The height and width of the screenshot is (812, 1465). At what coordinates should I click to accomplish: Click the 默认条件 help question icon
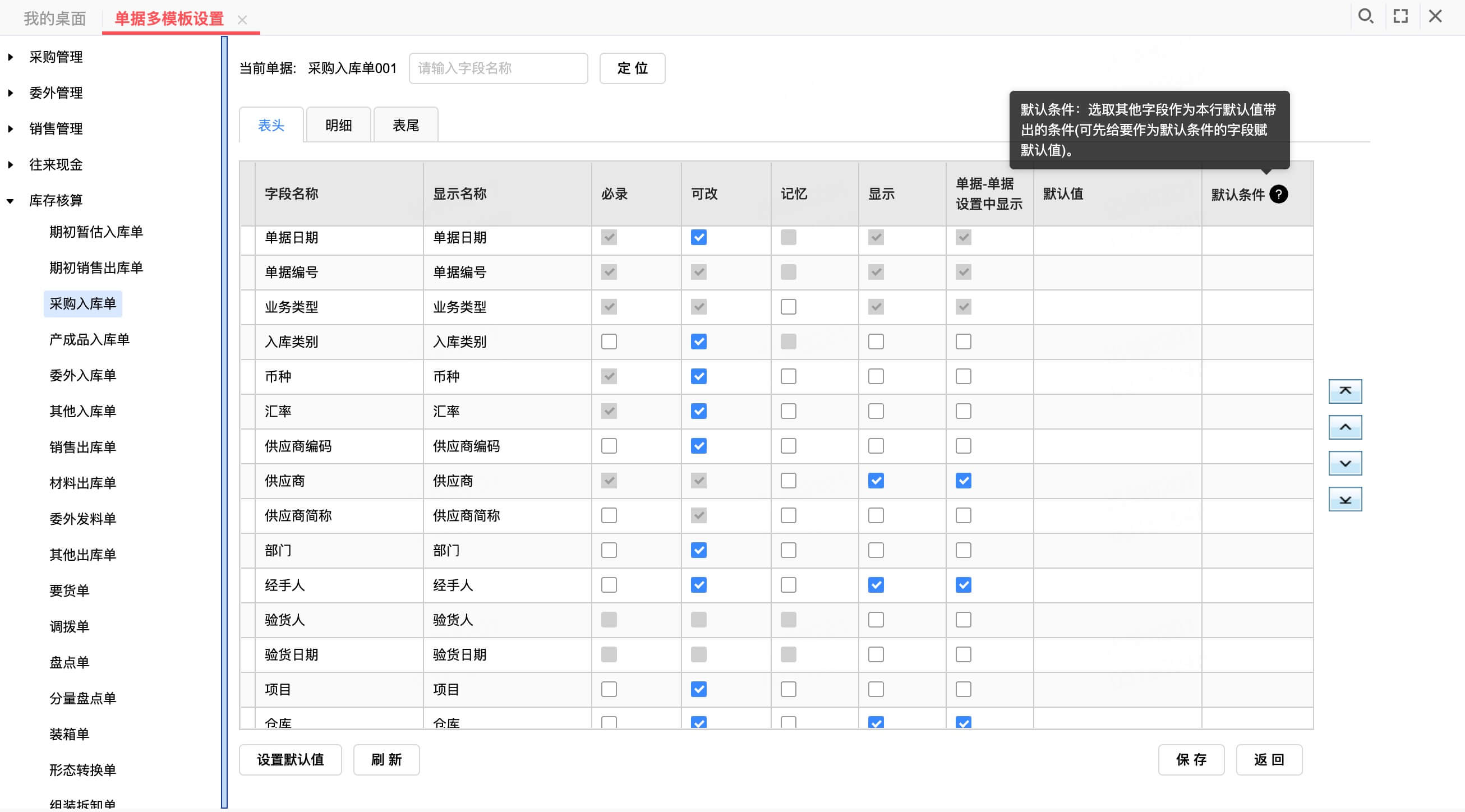tap(1278, 195)
